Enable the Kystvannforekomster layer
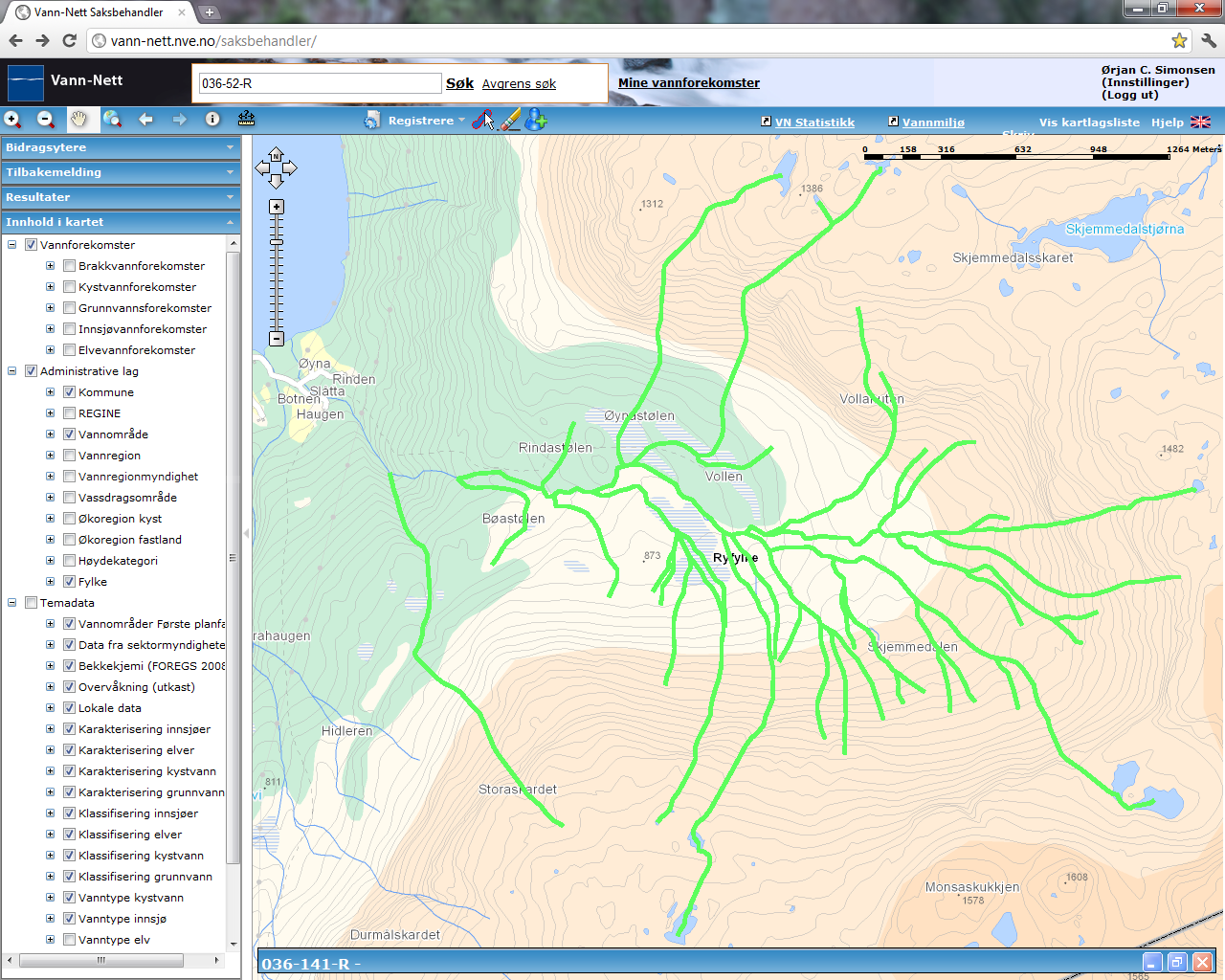This screenshot has width=1225, height=980. pyautogui.click(x=69, y=287)
